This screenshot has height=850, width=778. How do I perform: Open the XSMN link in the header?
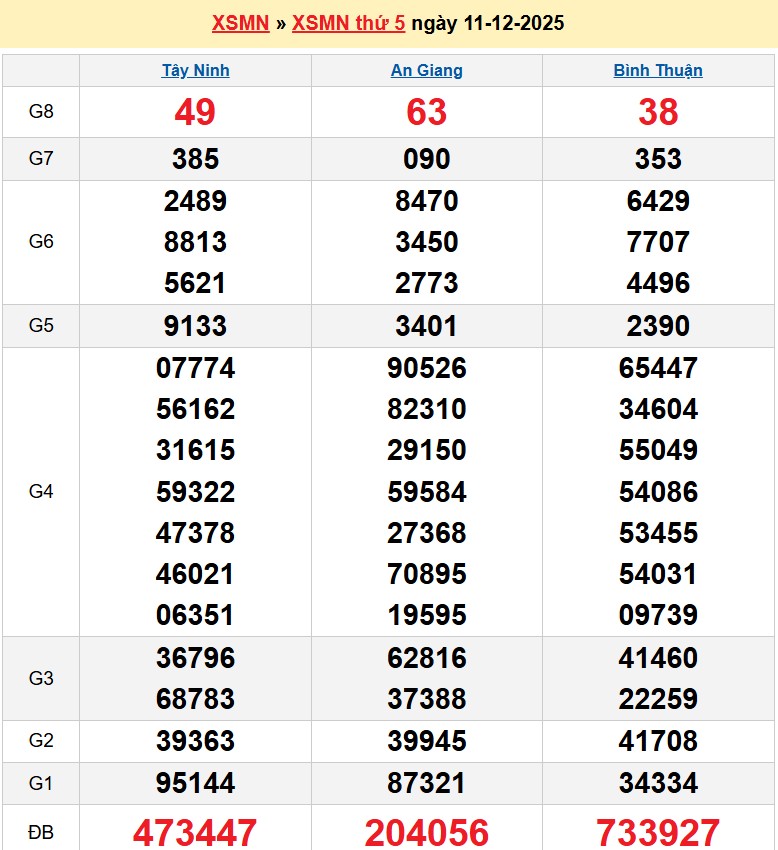tap(240, 23)
